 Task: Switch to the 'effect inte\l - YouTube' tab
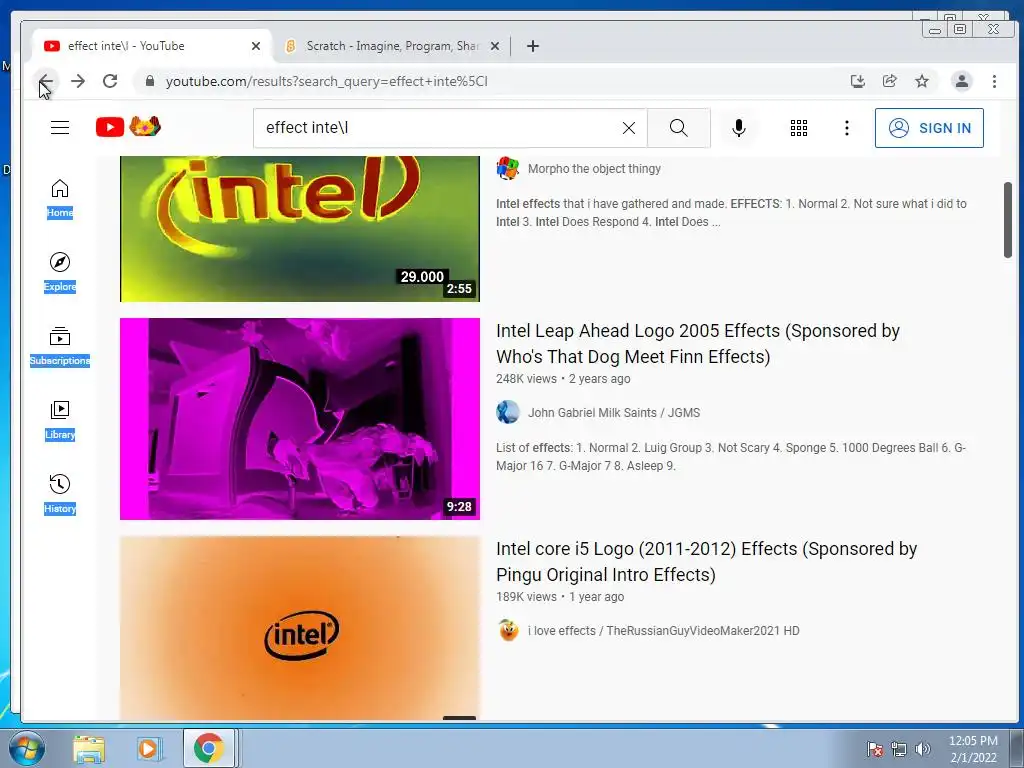pos(152,46)
